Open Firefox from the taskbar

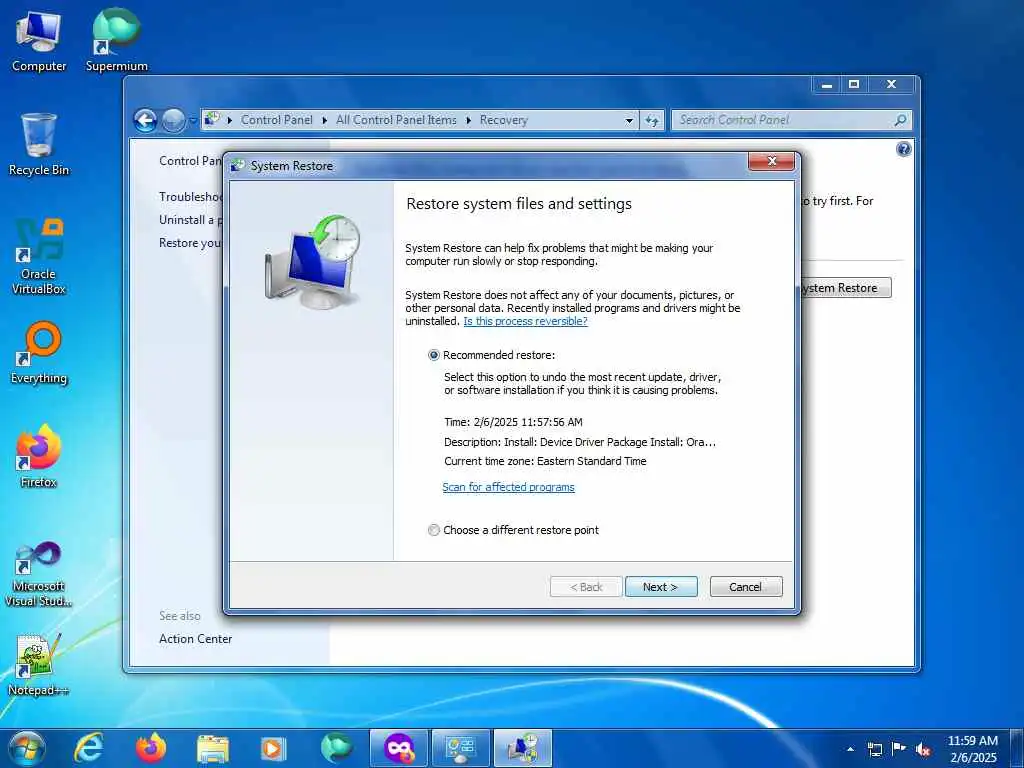click(x=151, y=748)
